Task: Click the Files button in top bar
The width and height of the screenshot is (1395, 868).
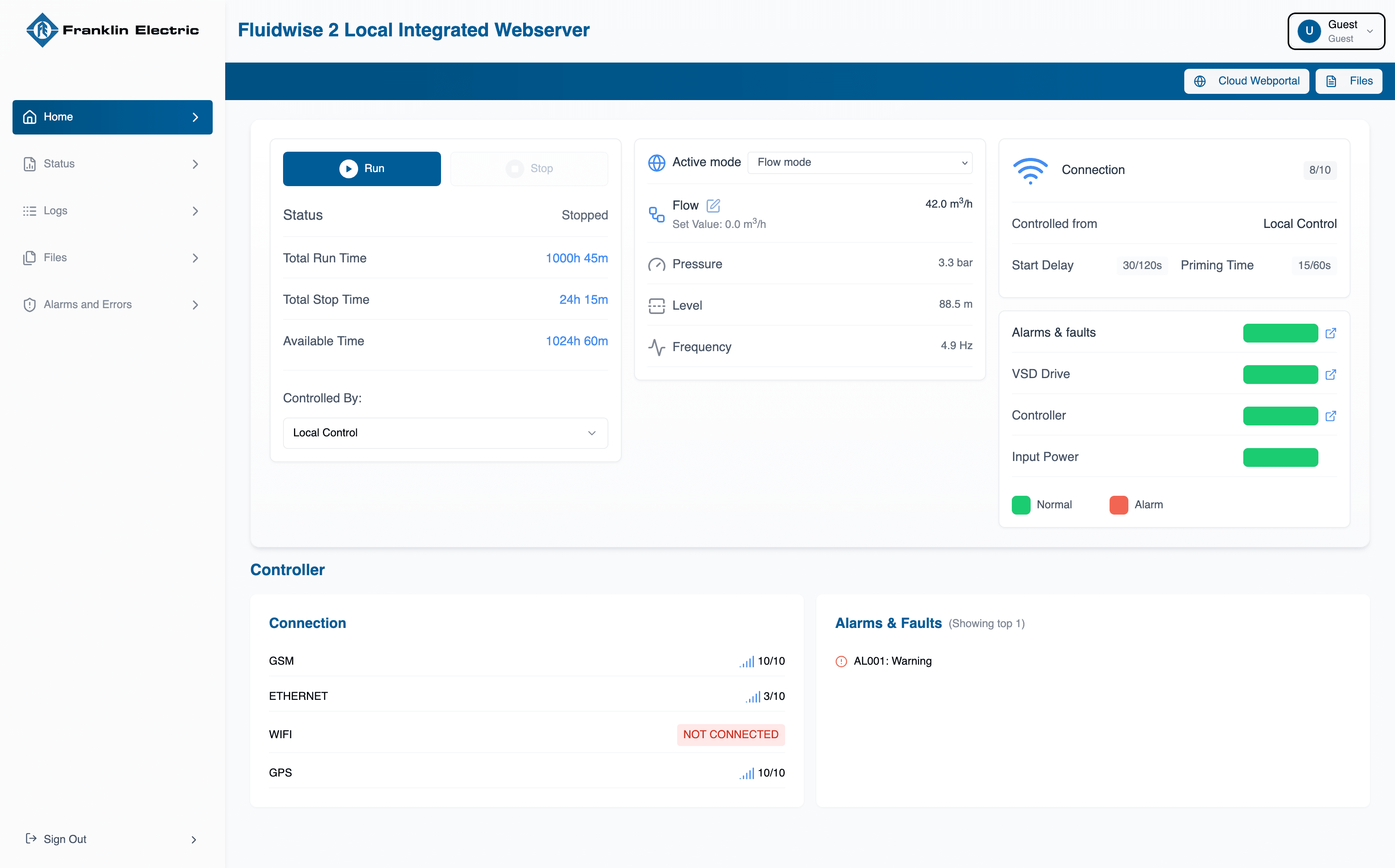Action: (x=1348, y=81)
